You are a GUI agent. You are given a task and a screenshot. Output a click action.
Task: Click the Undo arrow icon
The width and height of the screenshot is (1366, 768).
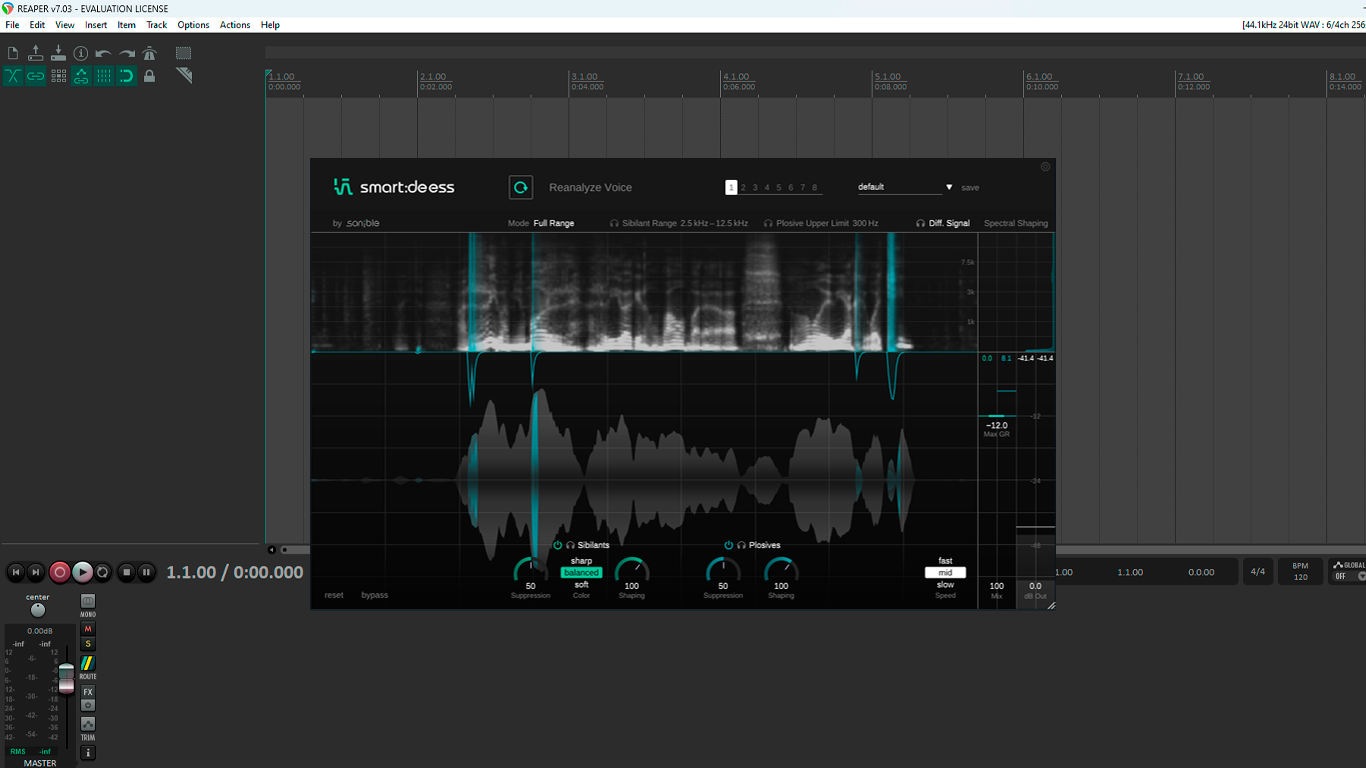point(104,53)
